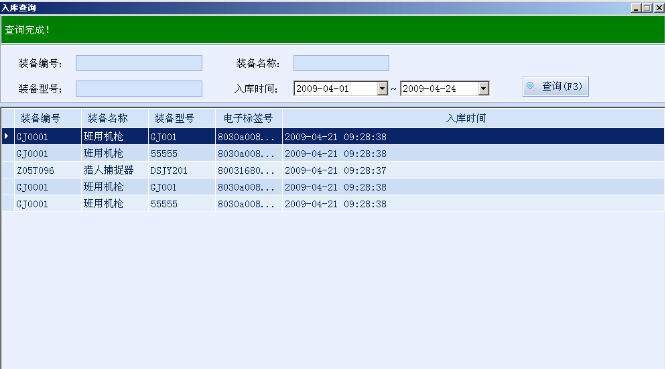Click the 装备编号 input field

pyautogui.click(x=139, y=63)
